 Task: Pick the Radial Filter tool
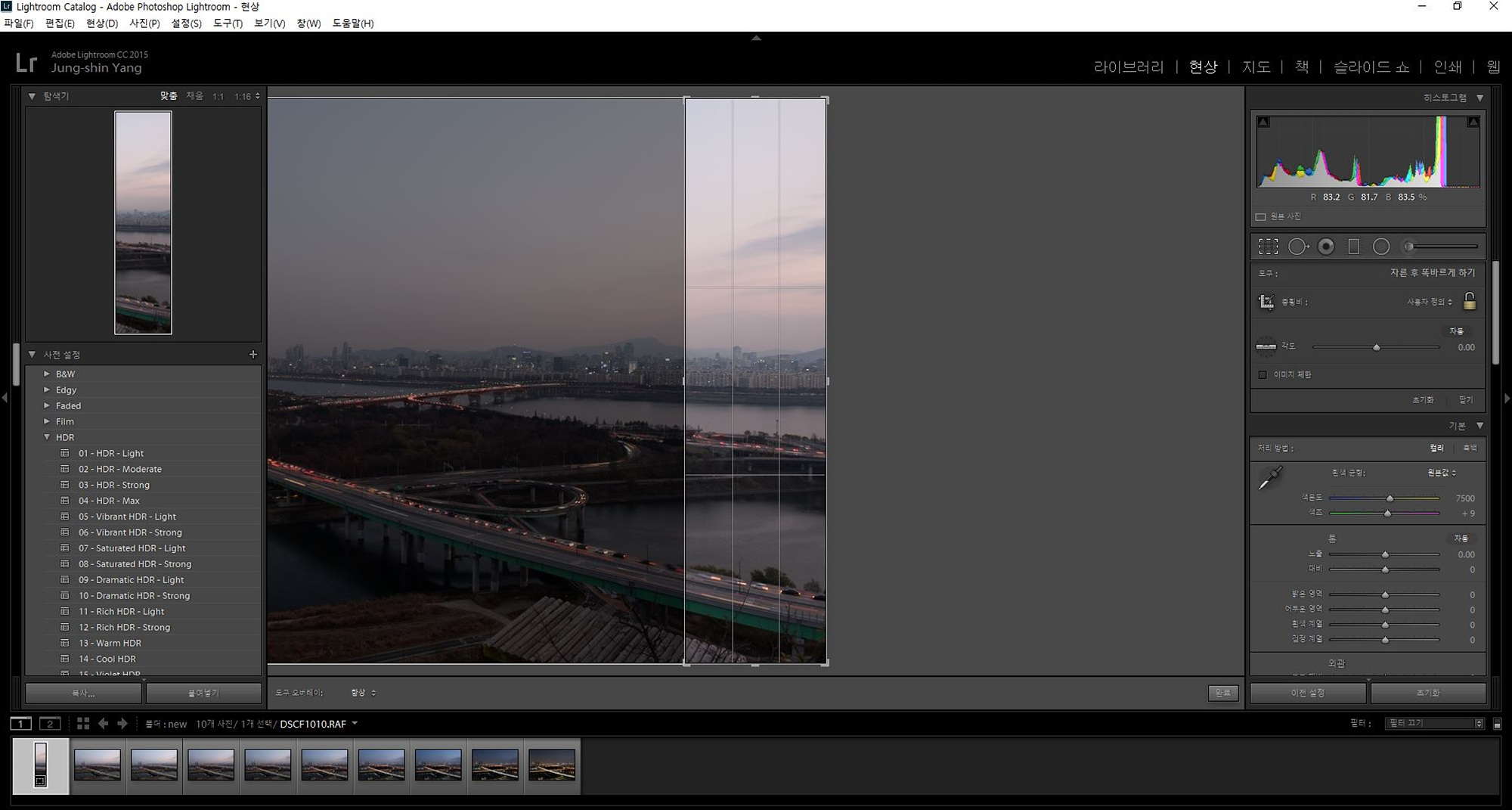click(x=1381, y=247)
